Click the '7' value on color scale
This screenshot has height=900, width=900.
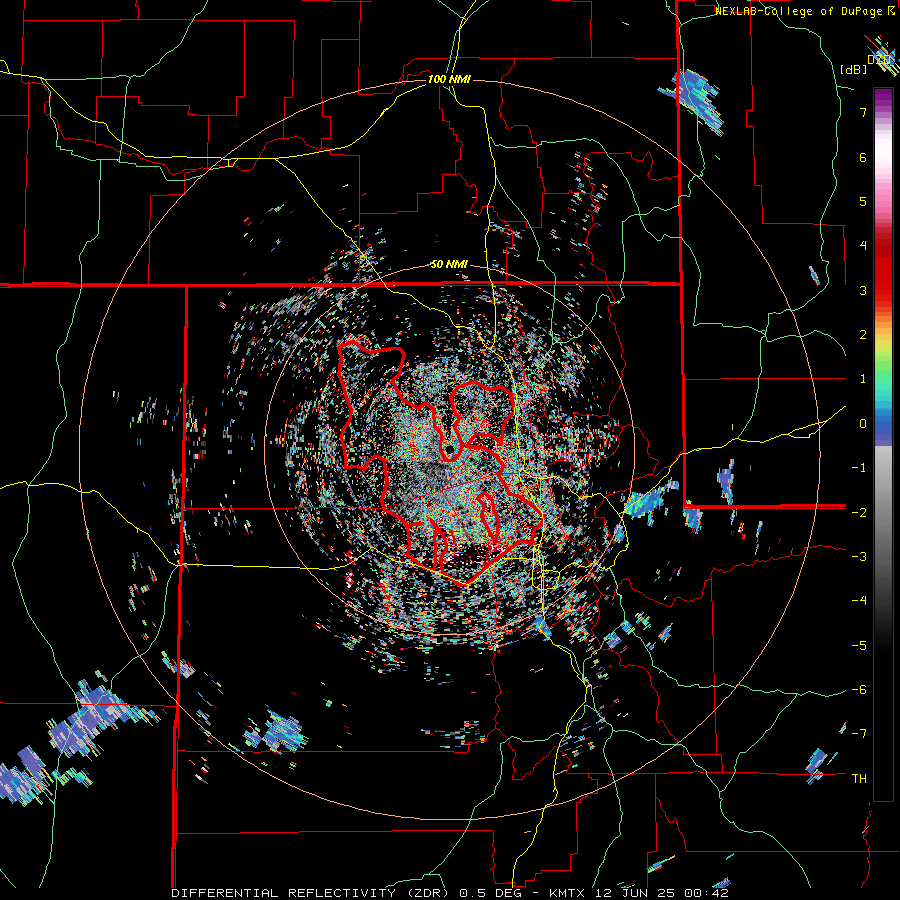863,112
